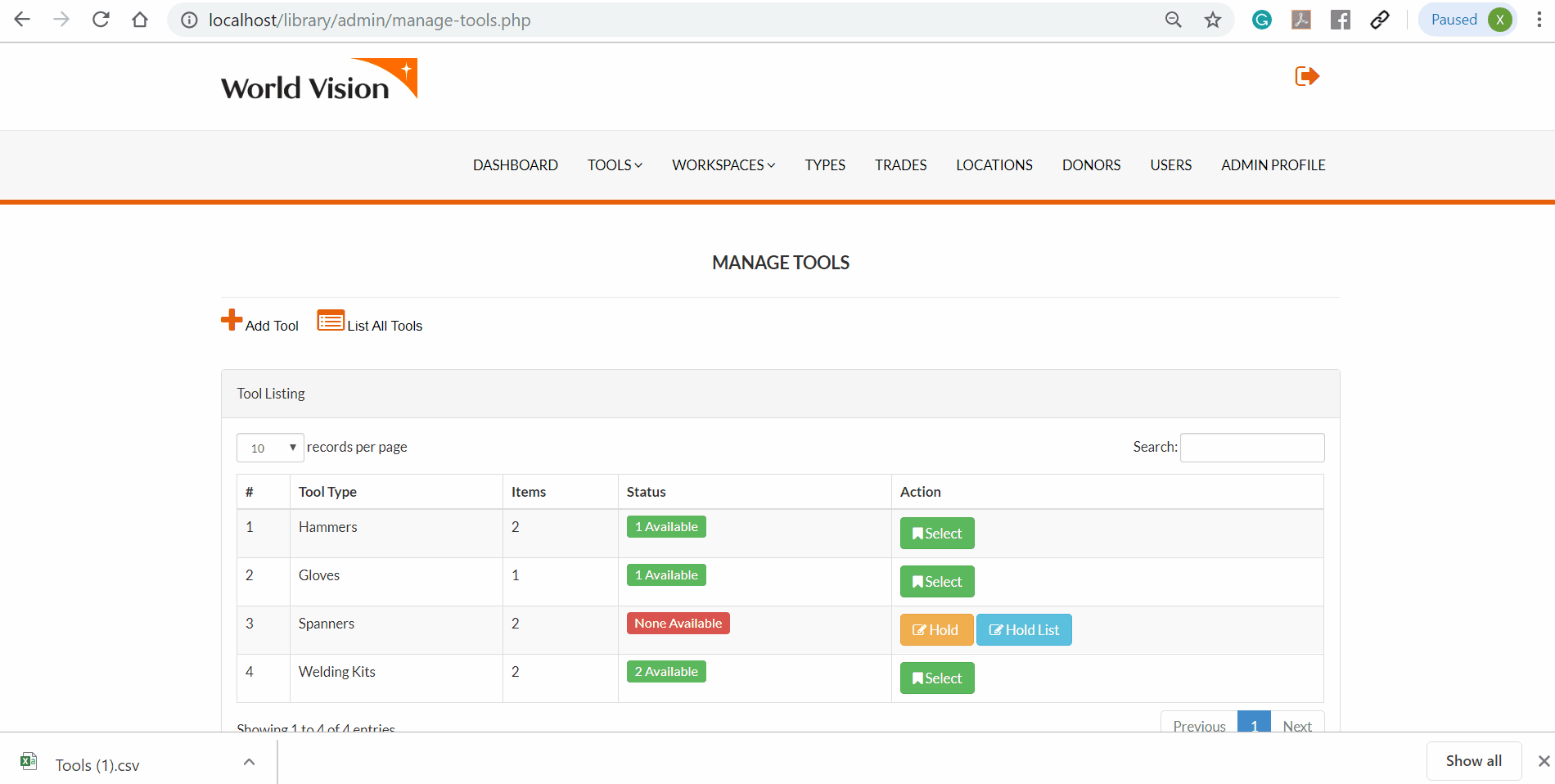Image resolution: width=1555 pixels, height=784 pixels.
Task: Expand the Tools dropdown menu
Action: [615, 165]
